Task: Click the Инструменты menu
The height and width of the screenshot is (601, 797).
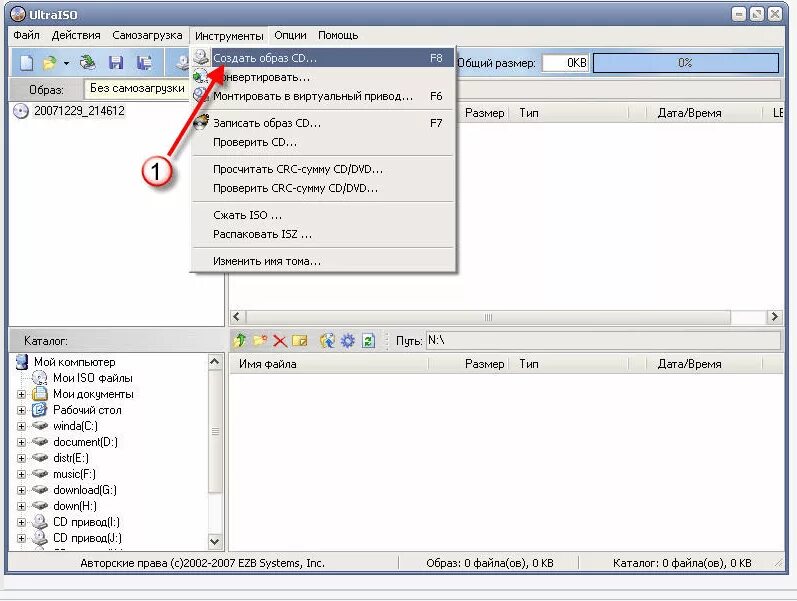Action: pos(229,36)
